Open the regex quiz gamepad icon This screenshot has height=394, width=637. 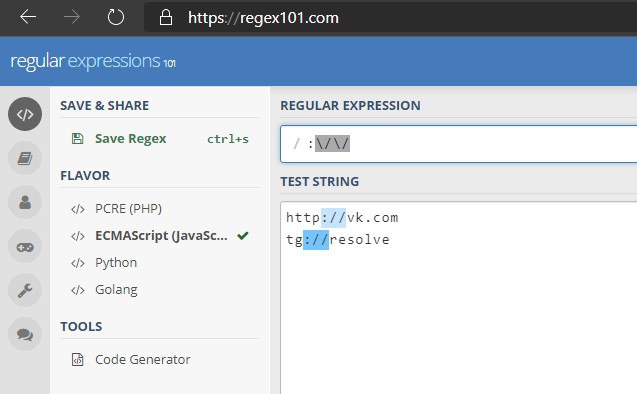(25, 247)
